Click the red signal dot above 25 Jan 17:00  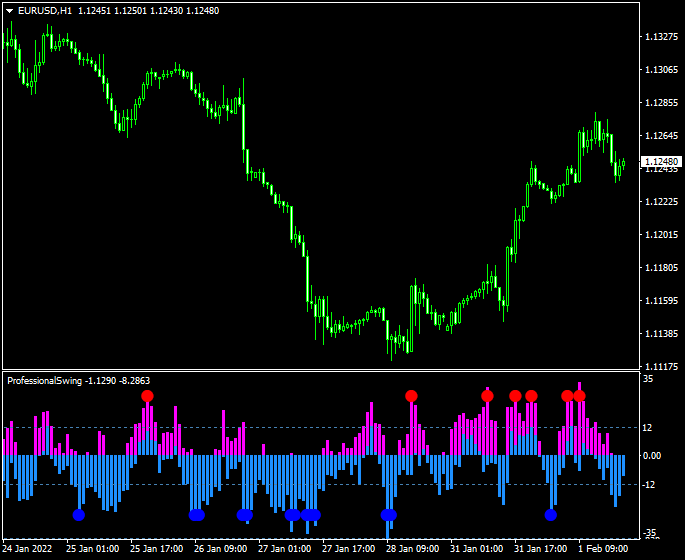pos(148,396)
